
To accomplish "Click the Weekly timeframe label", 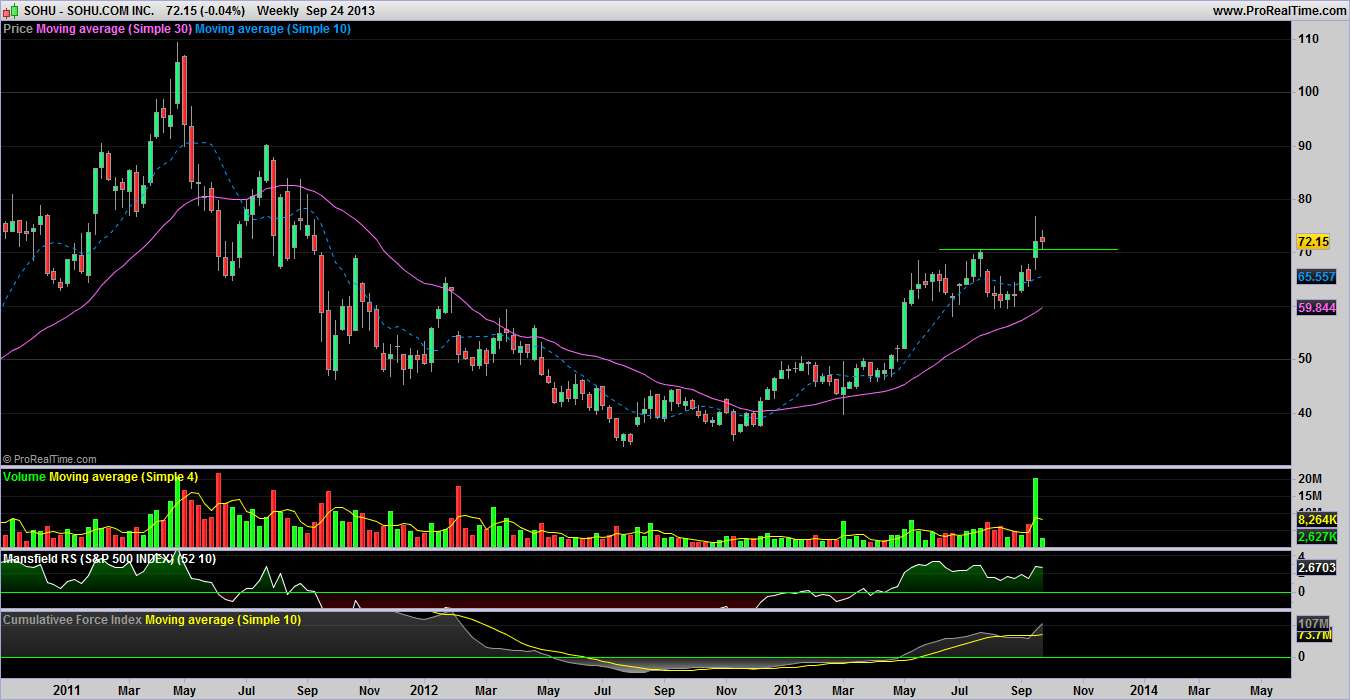I will pos(278,10).
